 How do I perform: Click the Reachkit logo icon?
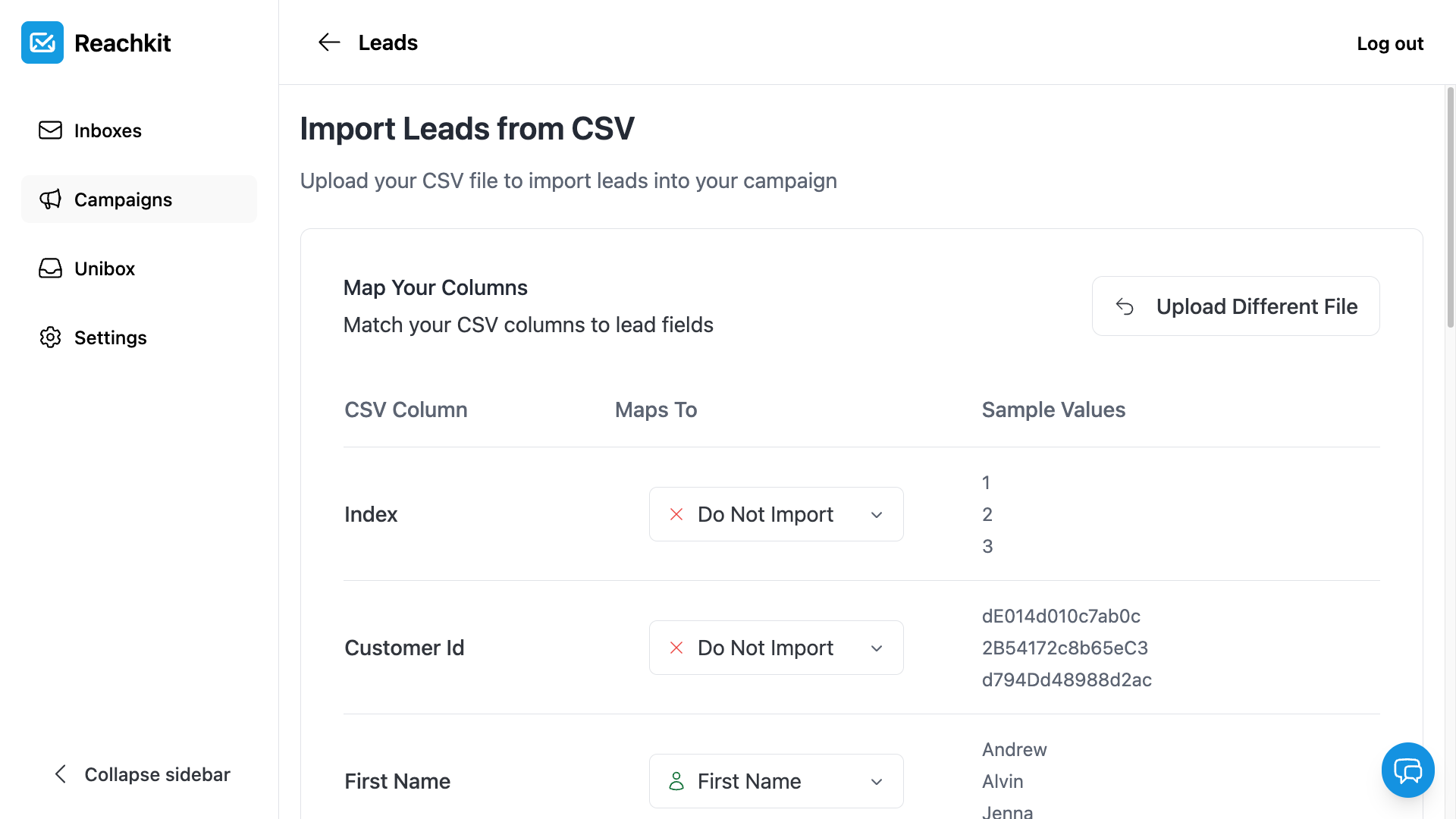click(42, 42)
